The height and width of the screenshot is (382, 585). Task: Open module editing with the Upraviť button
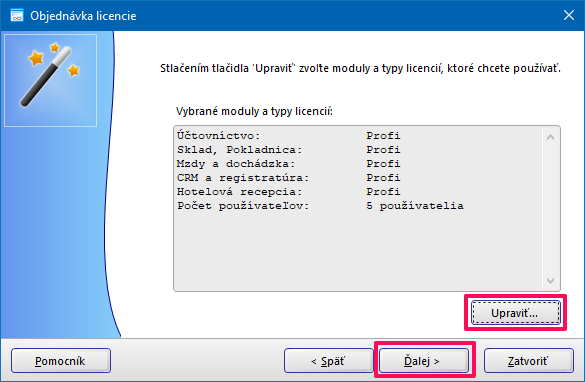(x=516, y=313)
